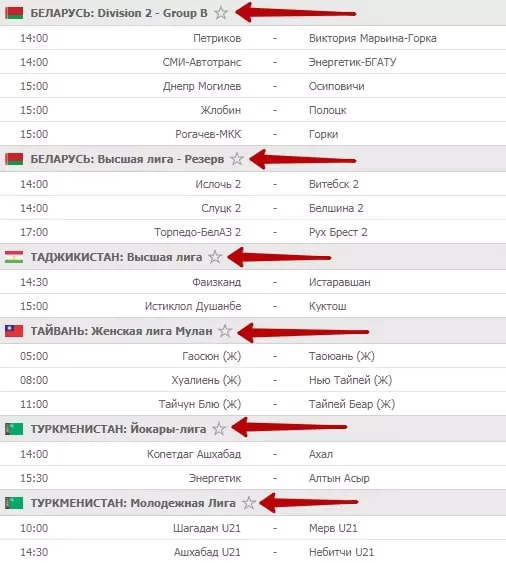Toggle the star for Таджикистан Высшая лига
Image resolution: width=506 pixels, height=563 pixels.
tap(215, 257)
